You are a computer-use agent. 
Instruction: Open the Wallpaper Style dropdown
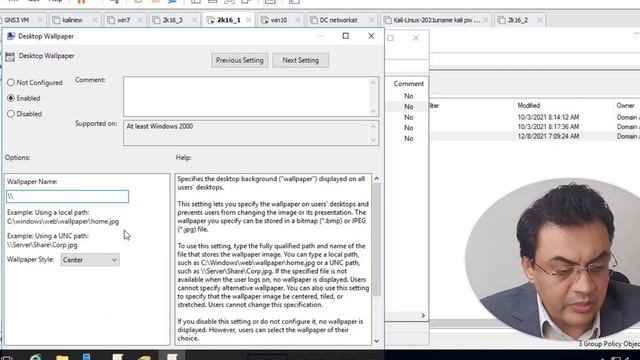point(90,260)
